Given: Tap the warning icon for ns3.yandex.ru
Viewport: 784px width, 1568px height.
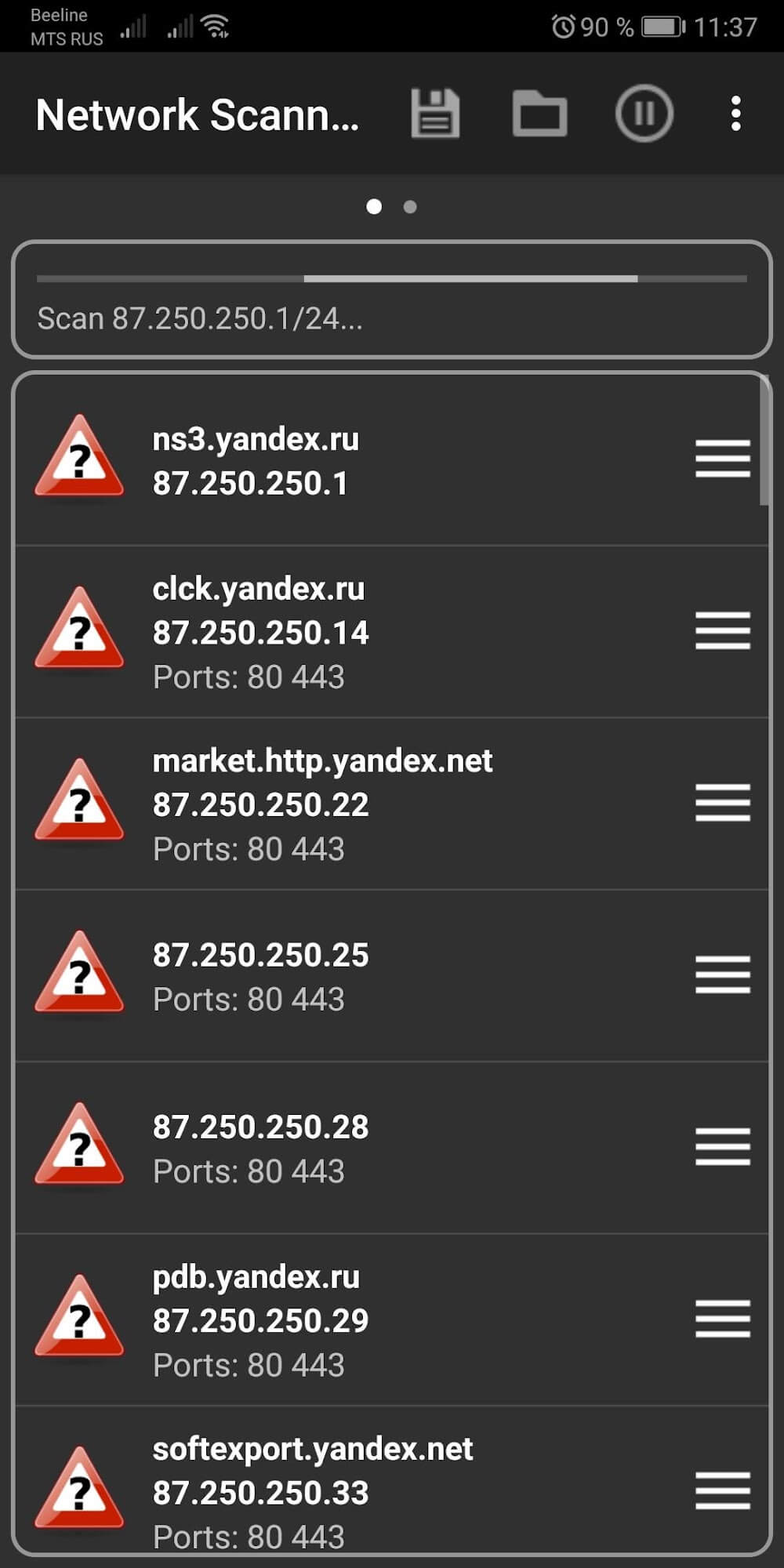Looking at the screenshot, I should (x=79, y=458).
